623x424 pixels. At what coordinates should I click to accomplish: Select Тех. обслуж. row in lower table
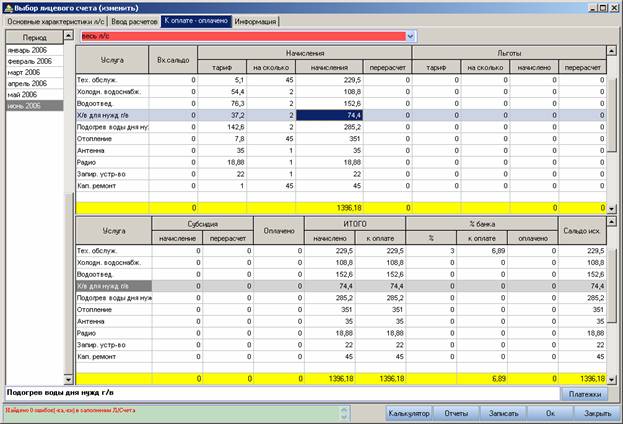click(x=341, y=251)
